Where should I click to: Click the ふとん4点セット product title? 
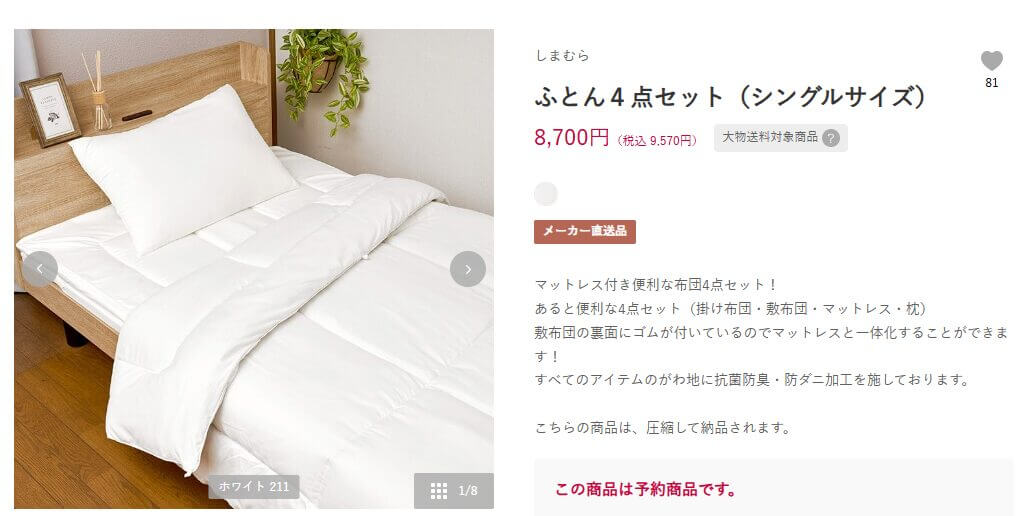coord(731,97)
